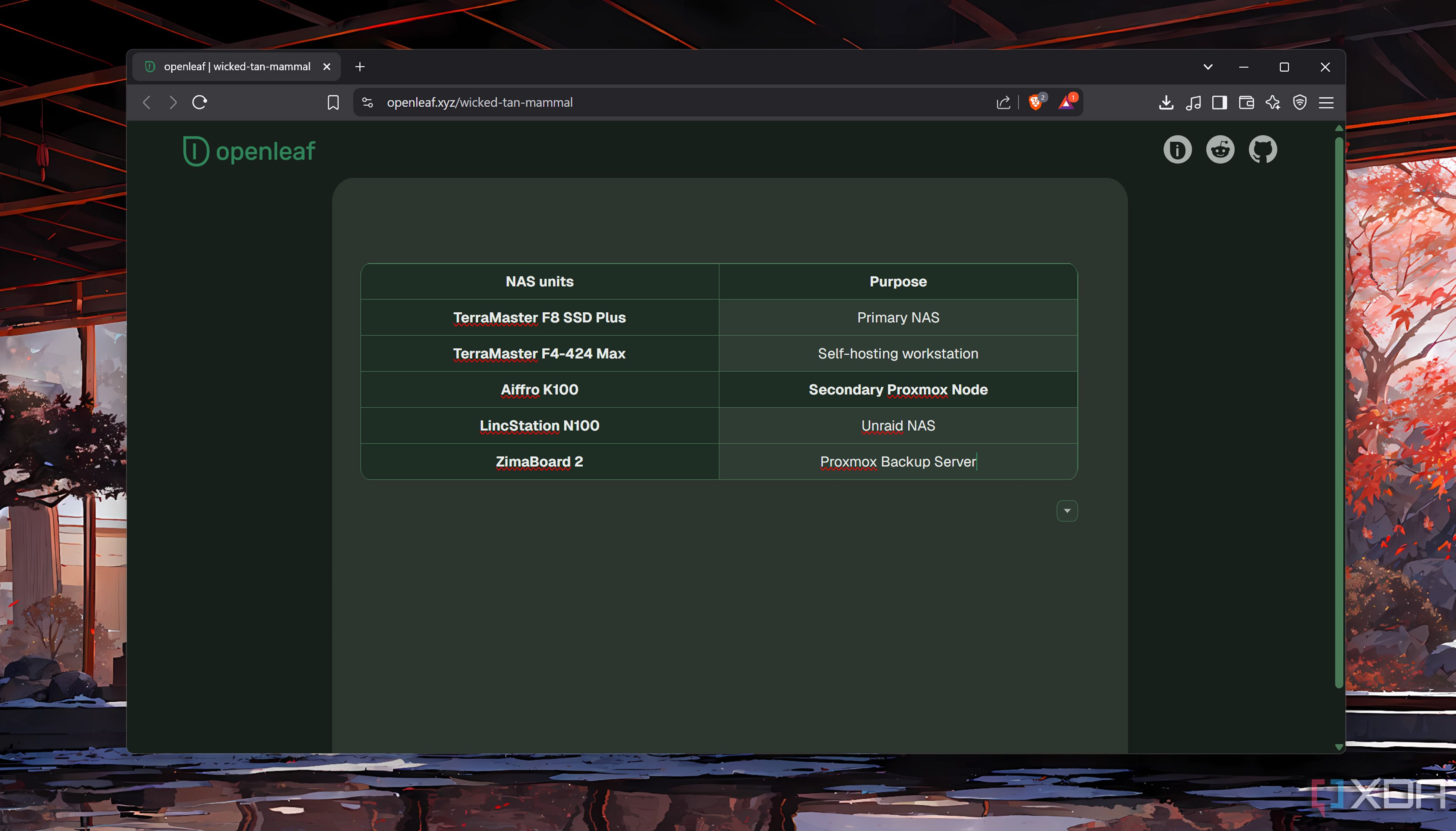Open the info icon in page header
This screenshot has height=831, width=1456.
[1177, 150]
